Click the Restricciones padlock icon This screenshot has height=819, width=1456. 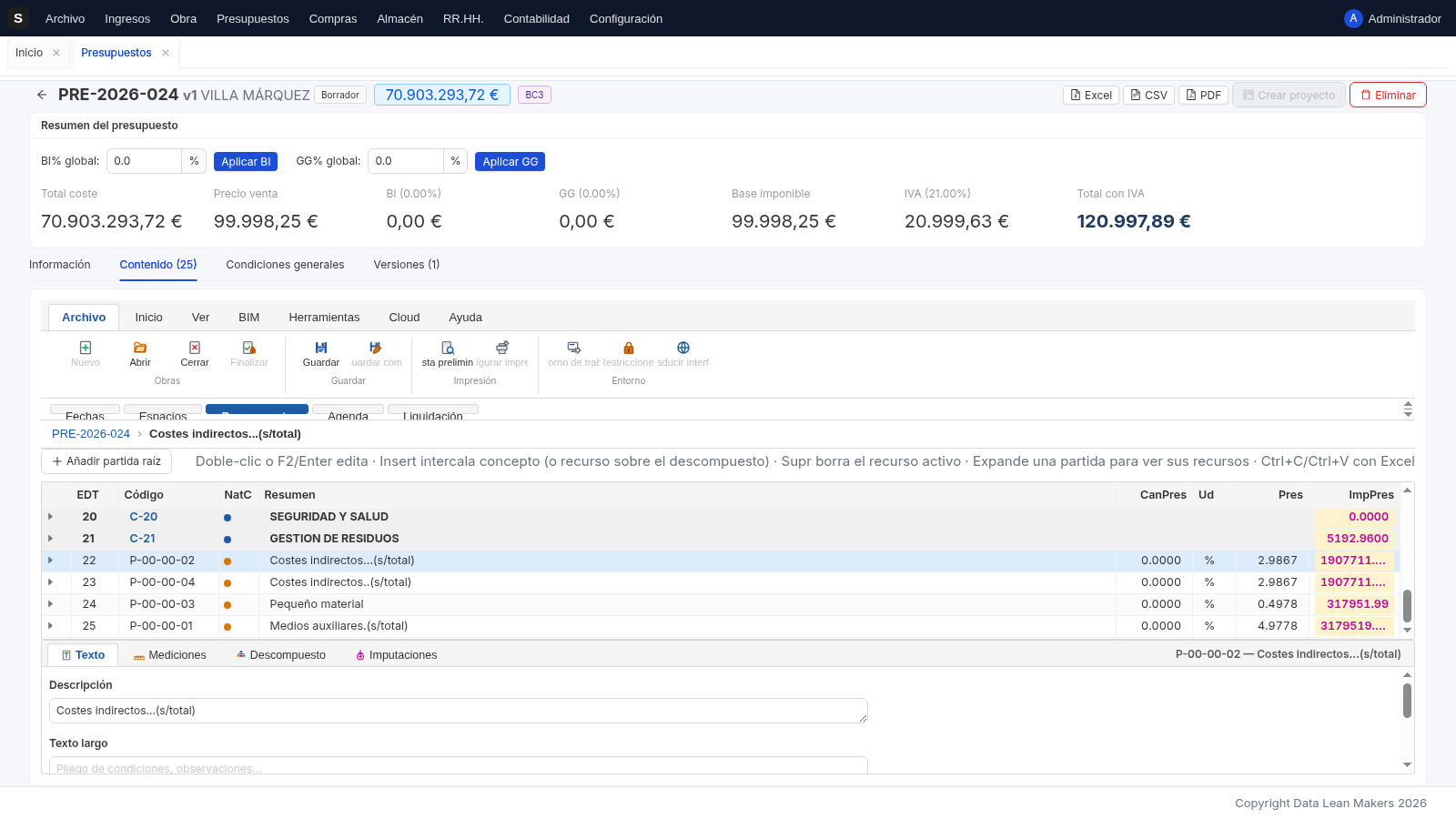click(x=629, y=348)
